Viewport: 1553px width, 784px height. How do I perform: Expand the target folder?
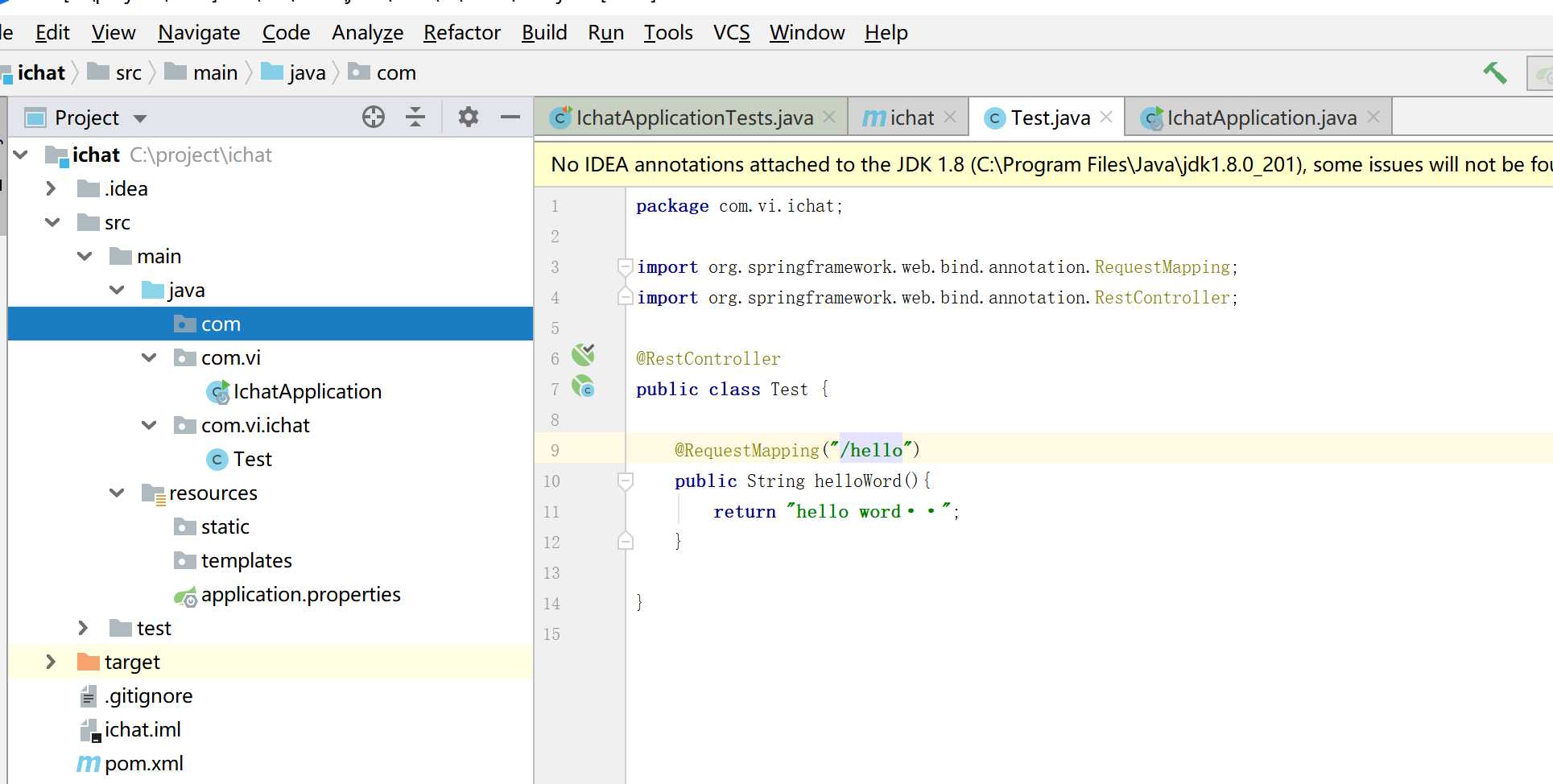pyautogui.click(x=51, y=662)
